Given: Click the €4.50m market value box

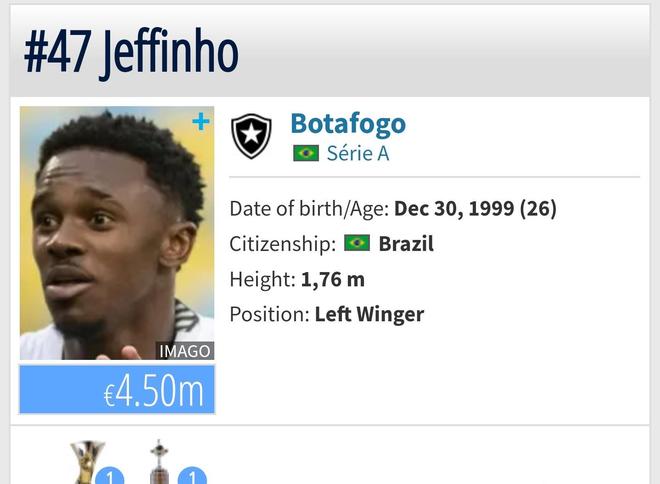Looking at the screenshot, I should tap(117, 389).
